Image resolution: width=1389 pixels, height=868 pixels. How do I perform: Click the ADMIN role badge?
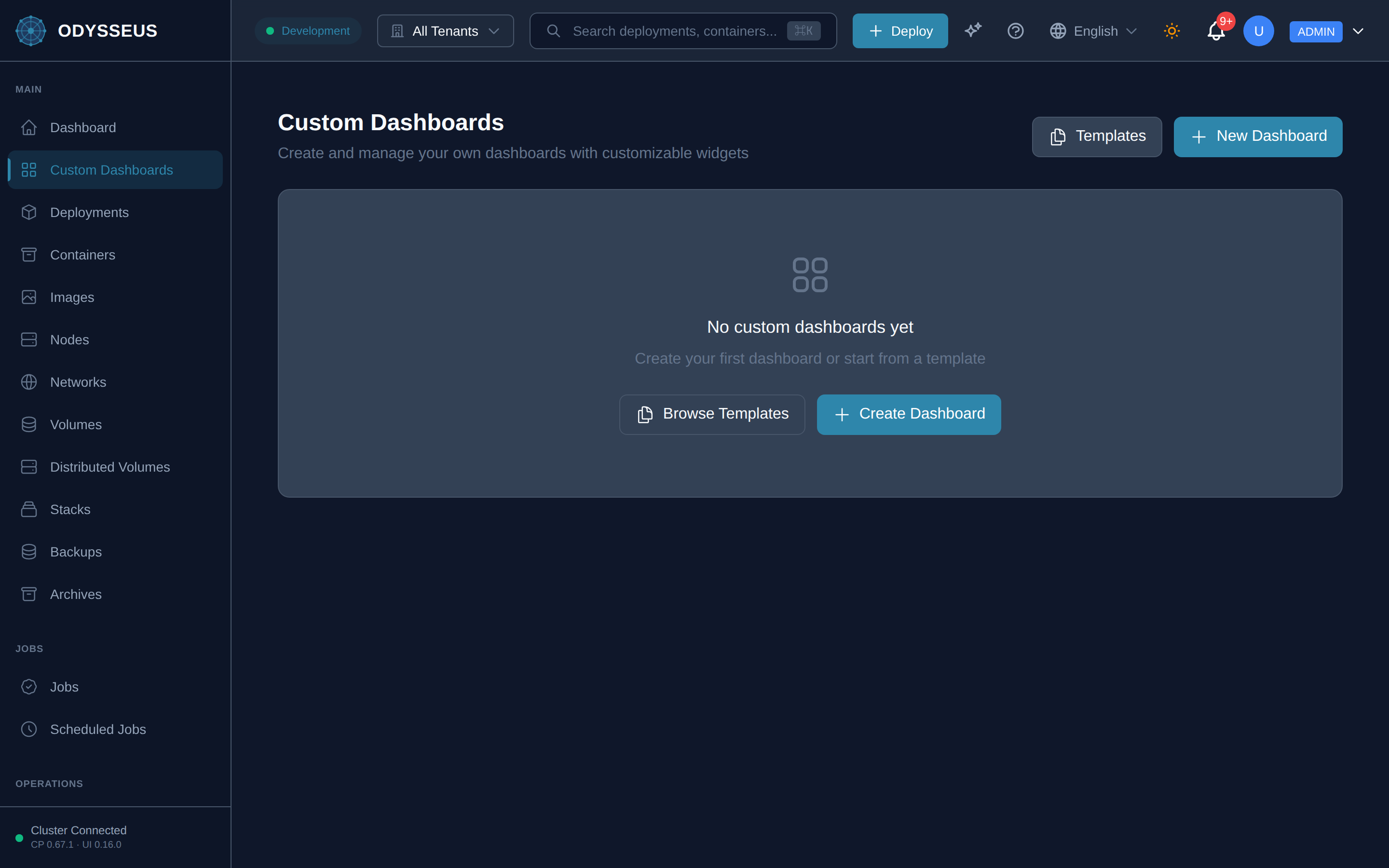pos(1316,31)
